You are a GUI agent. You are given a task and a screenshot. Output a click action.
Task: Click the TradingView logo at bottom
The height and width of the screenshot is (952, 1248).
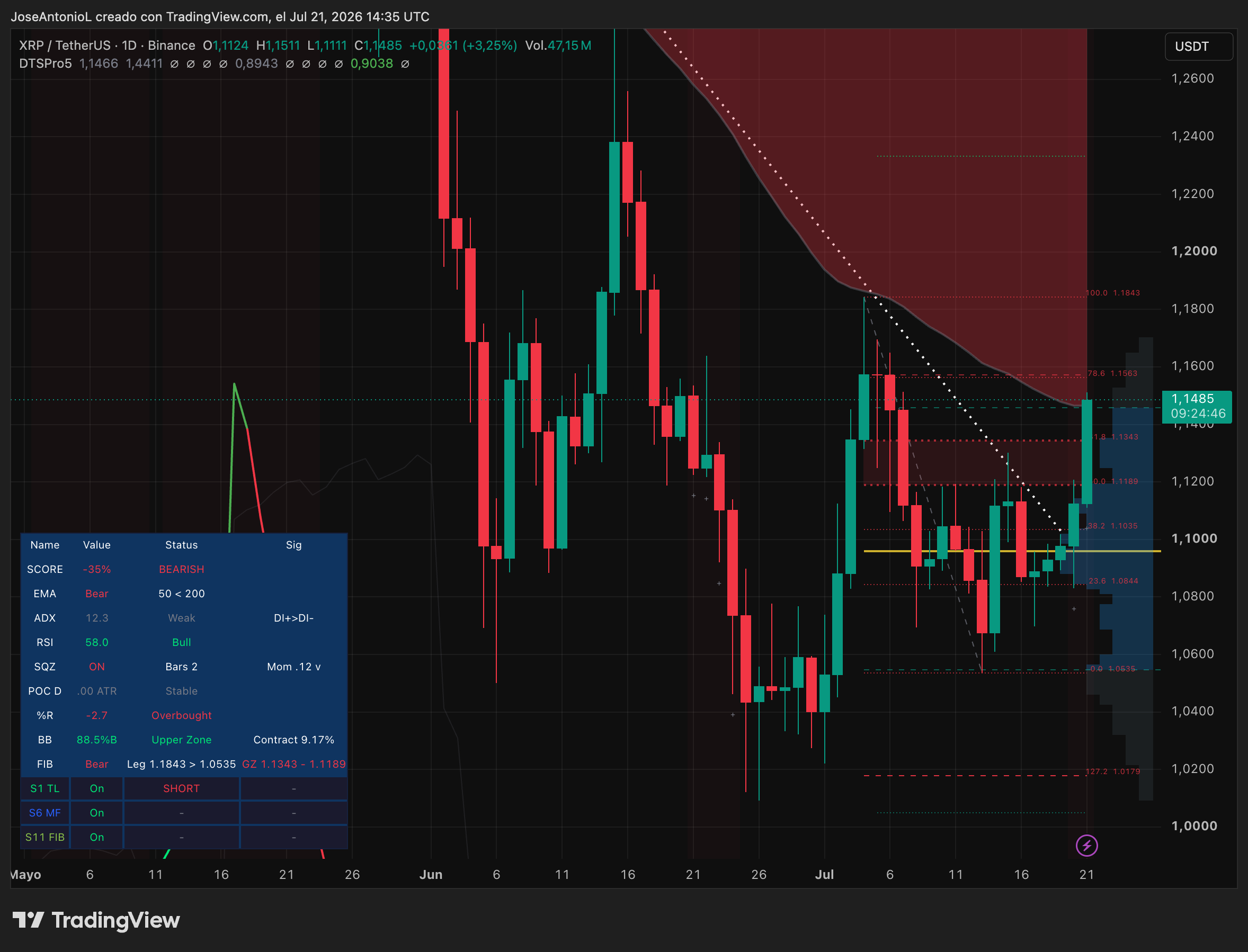[x=96, y=920]
